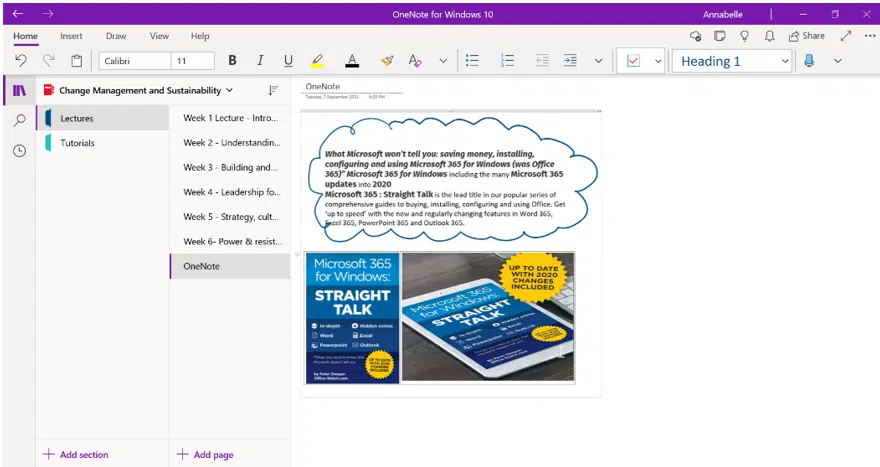
Task: Open the feed sticky notes icon
Action: (719, 36)
